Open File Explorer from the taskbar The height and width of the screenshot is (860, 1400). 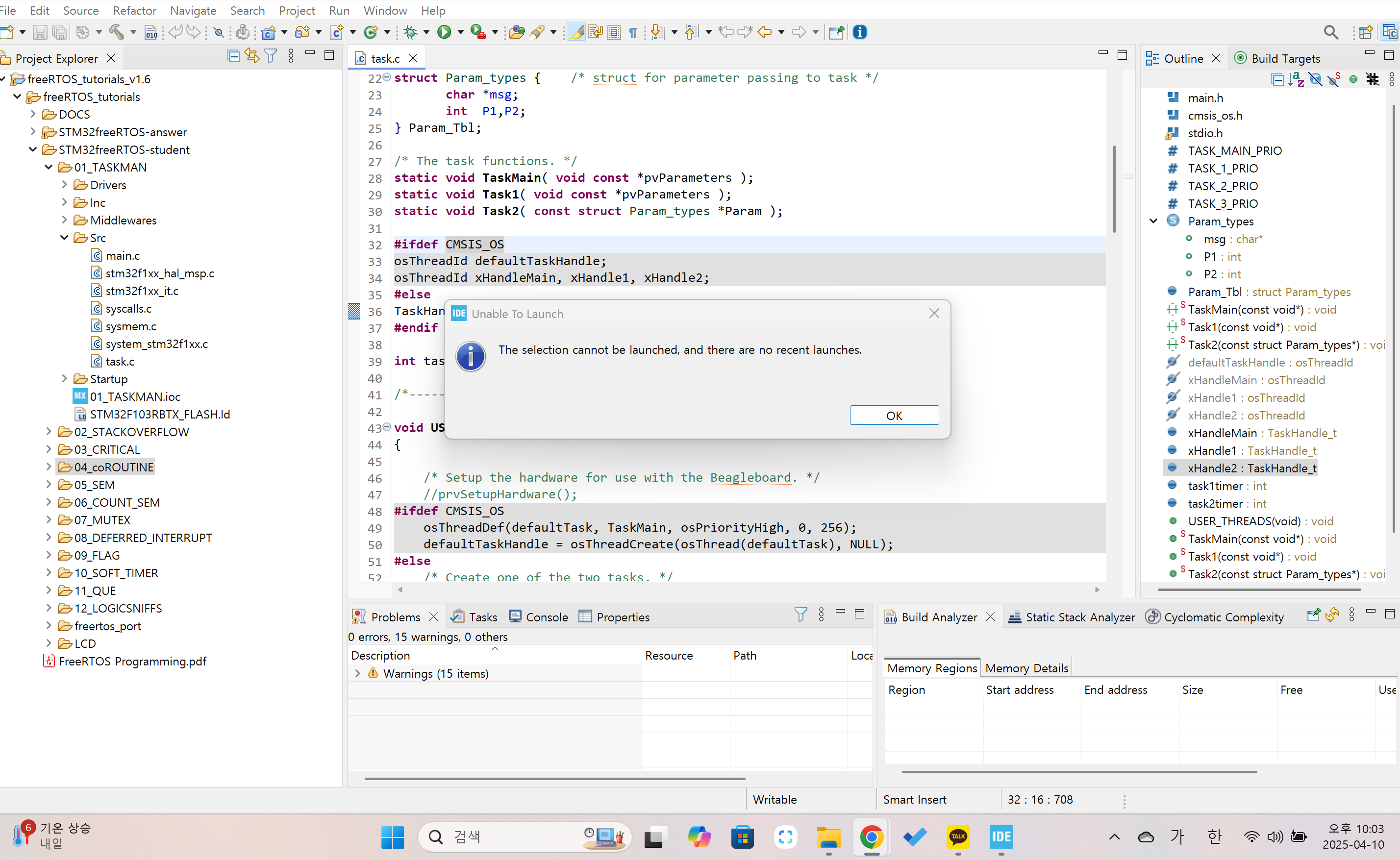point(828,836)
